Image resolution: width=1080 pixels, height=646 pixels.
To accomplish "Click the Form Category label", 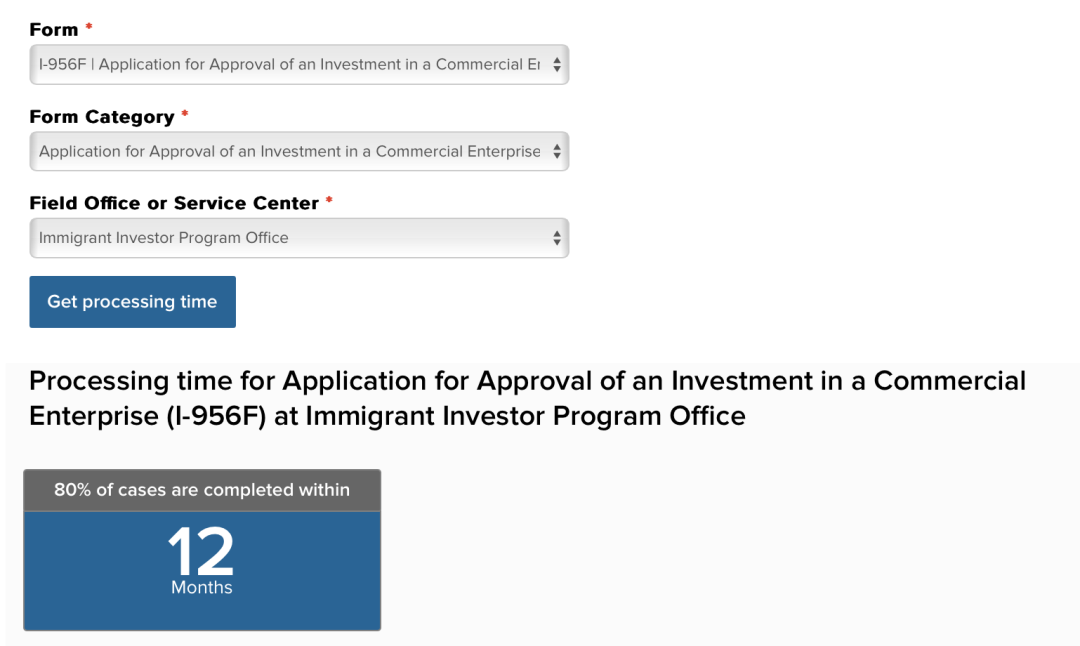I will tap(102, 116).
